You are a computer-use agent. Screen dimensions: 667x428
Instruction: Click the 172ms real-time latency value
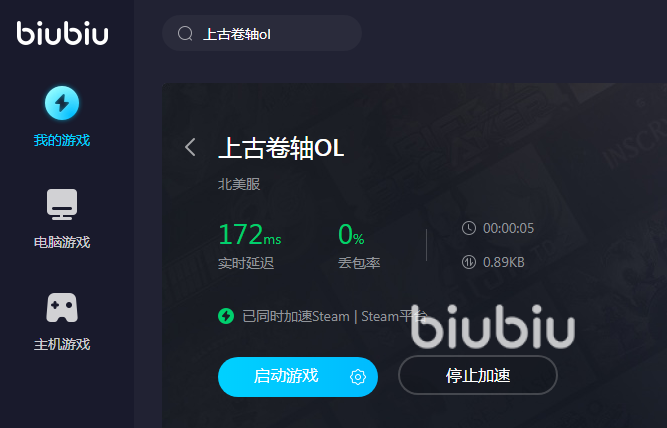(250, 234)
